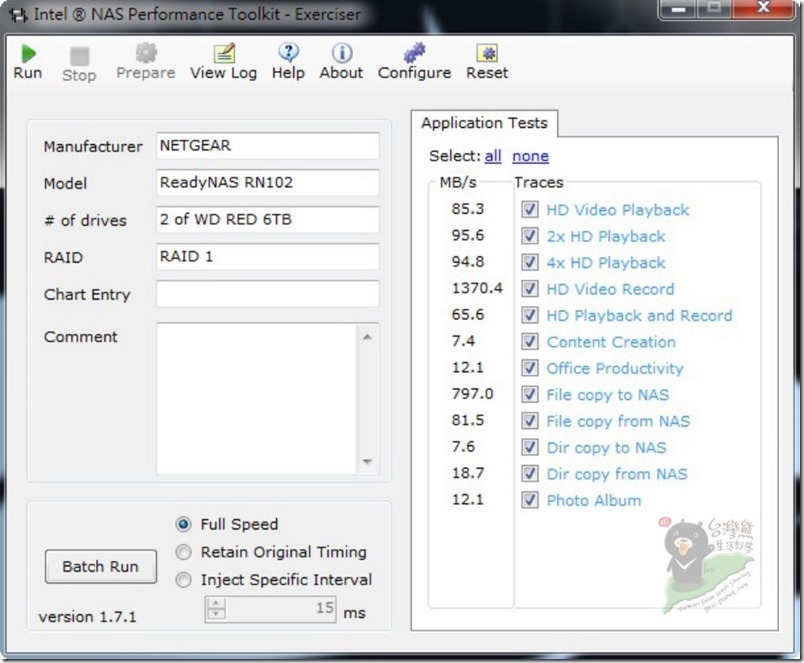The image size is (804, 663).
Task: Uncheck Photo Album trace
Action: tap(530, 500)
